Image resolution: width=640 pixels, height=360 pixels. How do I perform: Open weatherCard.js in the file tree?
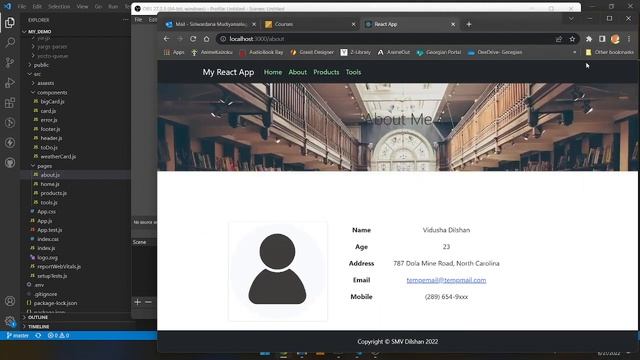[58, 157]
